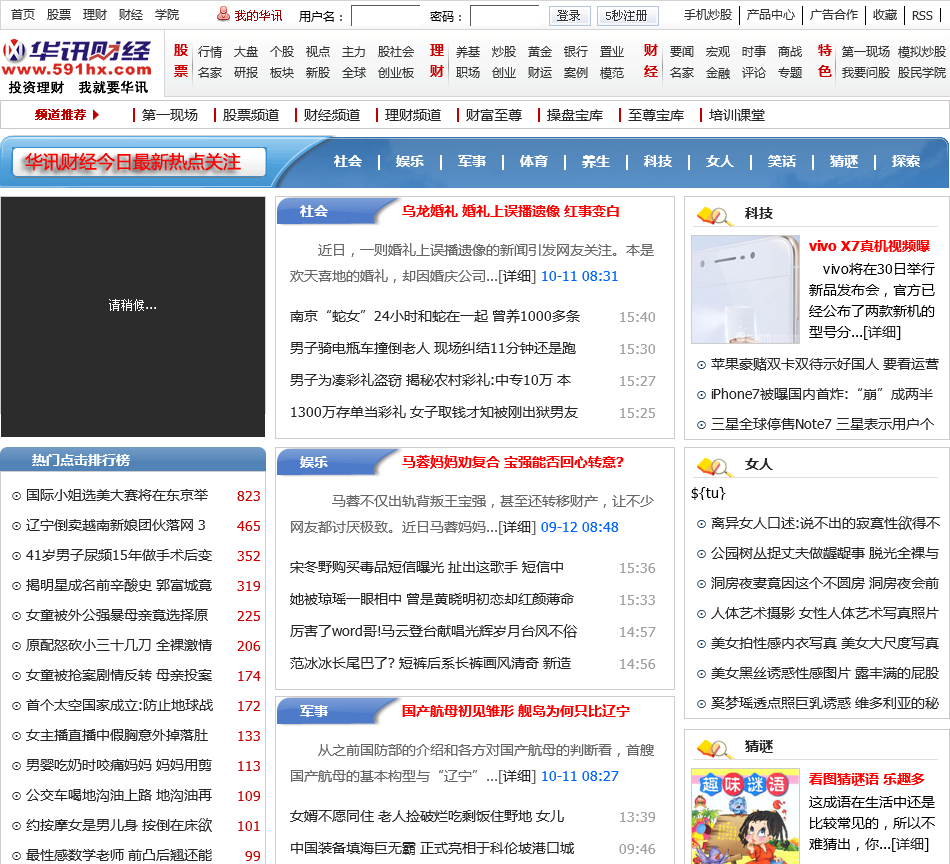This screenshot has width=950, height=864.
Task: Select the 猜谜 tab in blue bar
Action: point(844,161)
